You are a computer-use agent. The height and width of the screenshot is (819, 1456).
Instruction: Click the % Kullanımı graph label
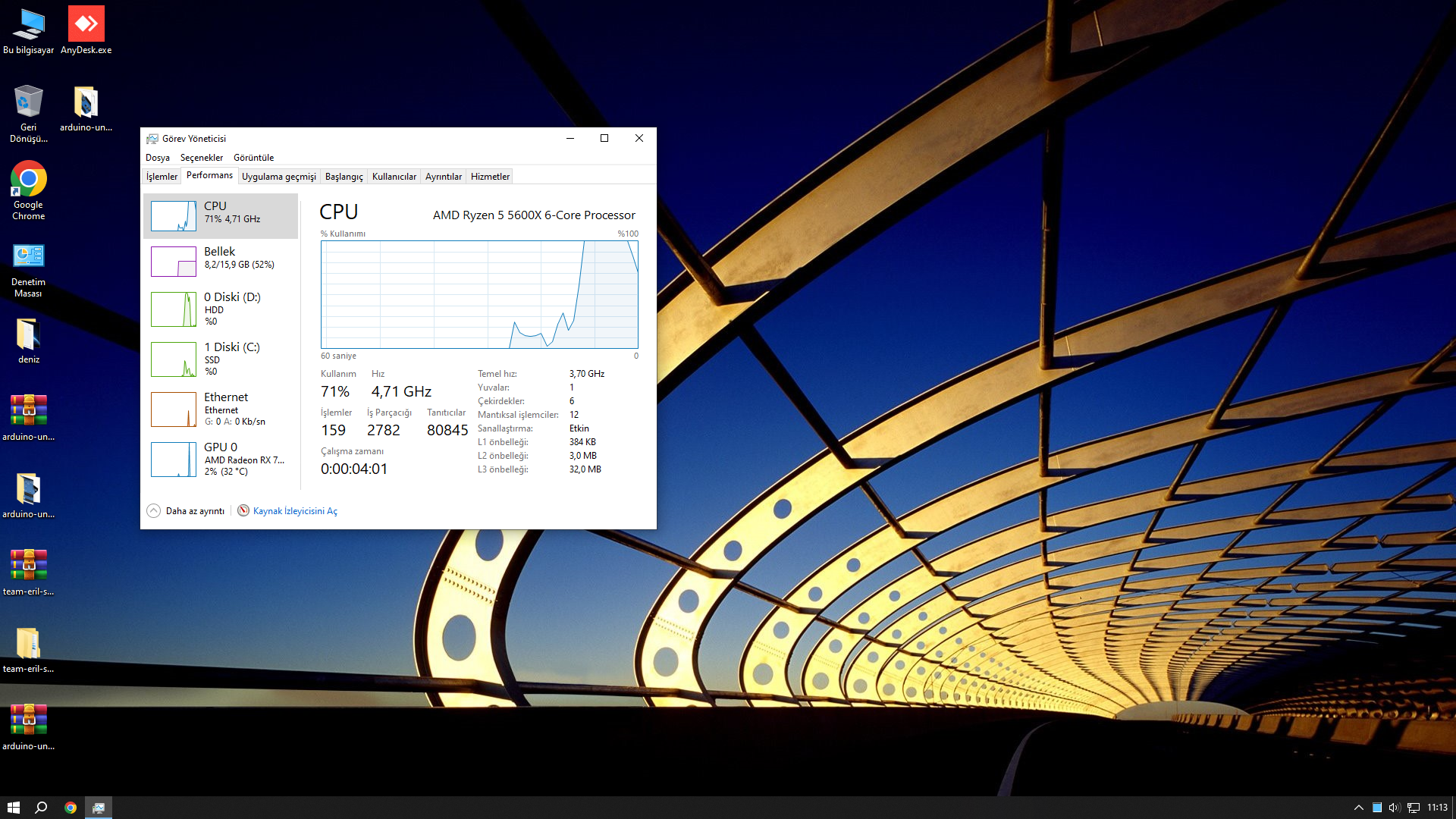(343, 234)
